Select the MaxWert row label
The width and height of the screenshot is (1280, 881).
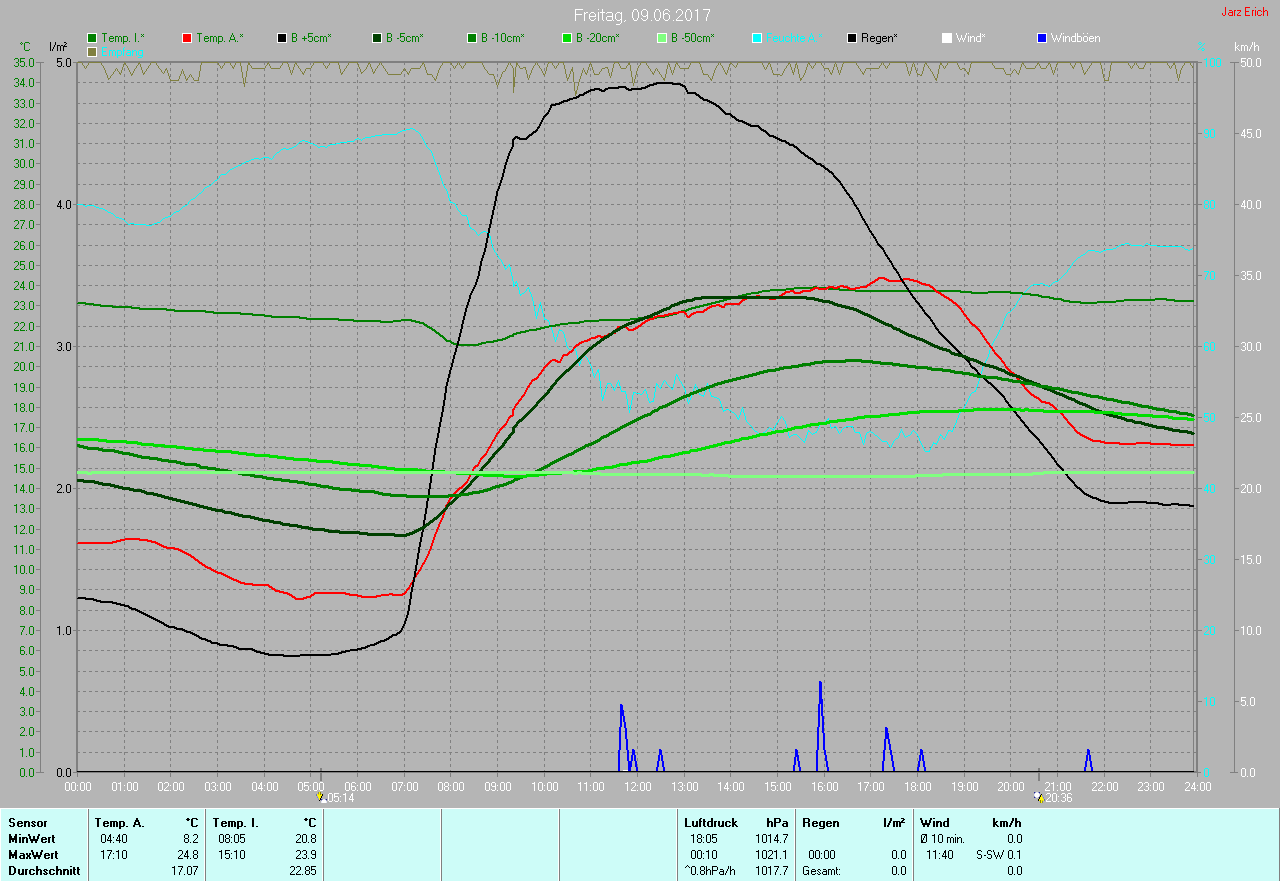point(32,855)
